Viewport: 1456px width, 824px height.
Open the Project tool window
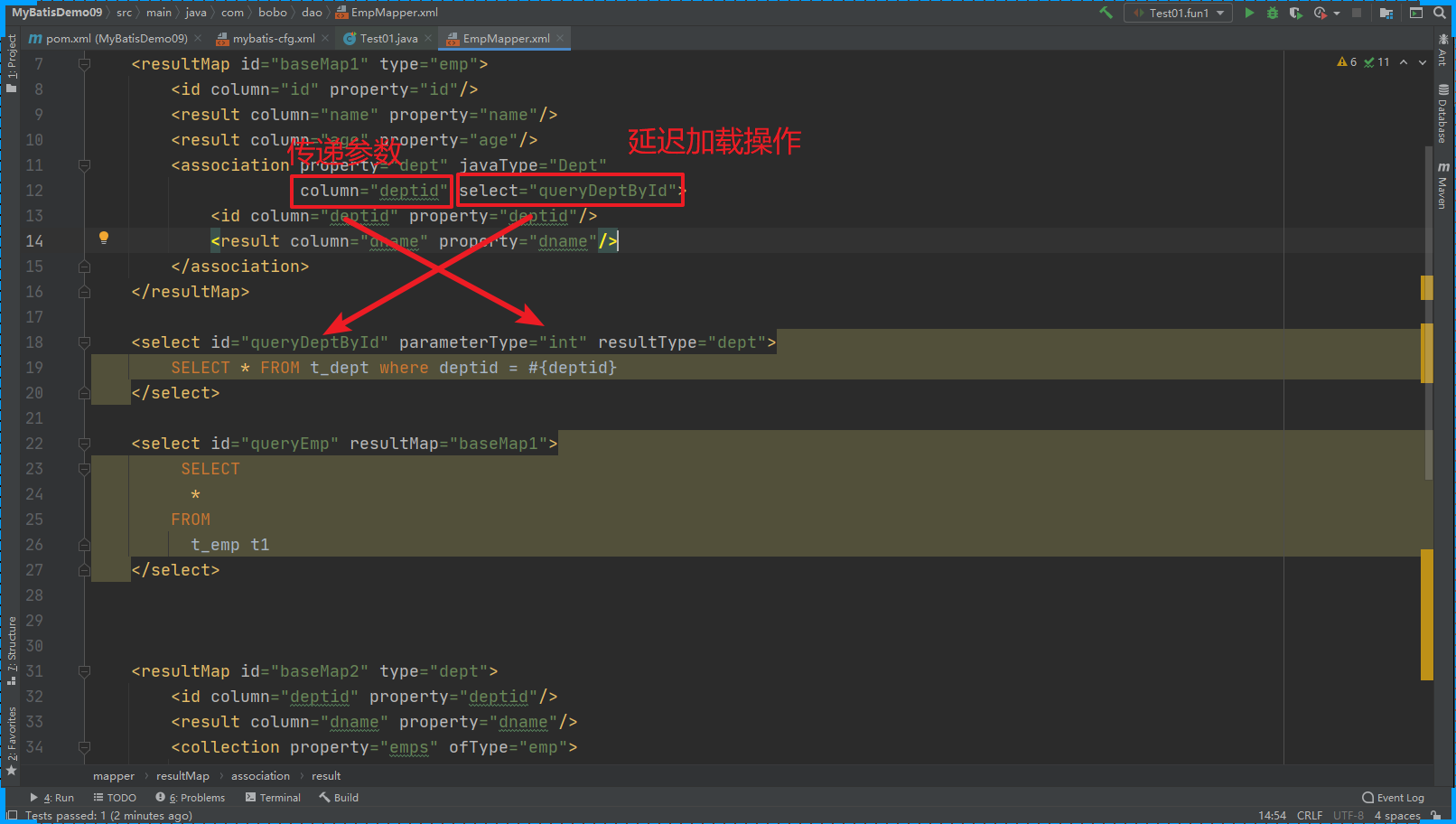coord(12,63)
